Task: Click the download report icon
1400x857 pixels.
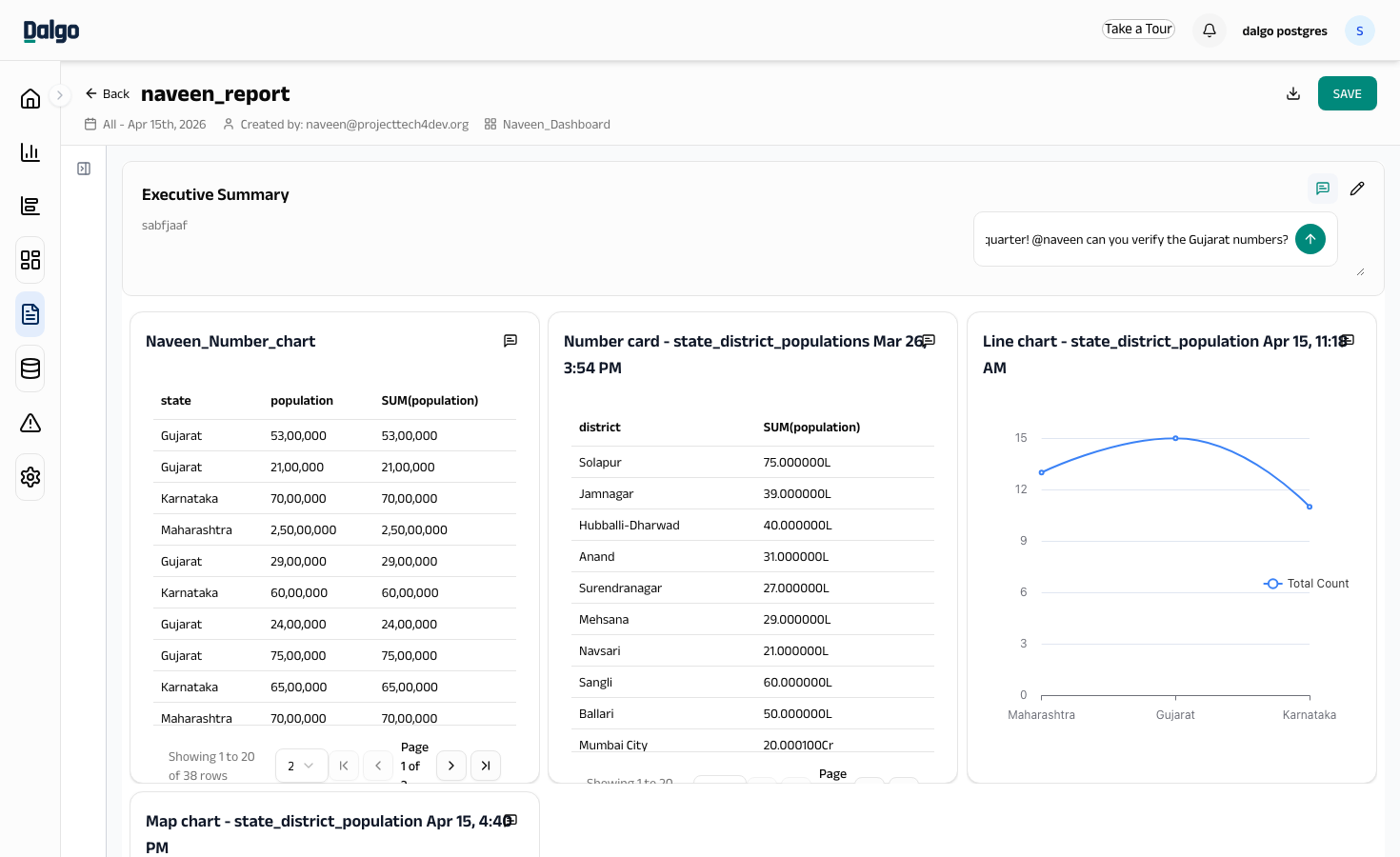Action: point(1293,93)
